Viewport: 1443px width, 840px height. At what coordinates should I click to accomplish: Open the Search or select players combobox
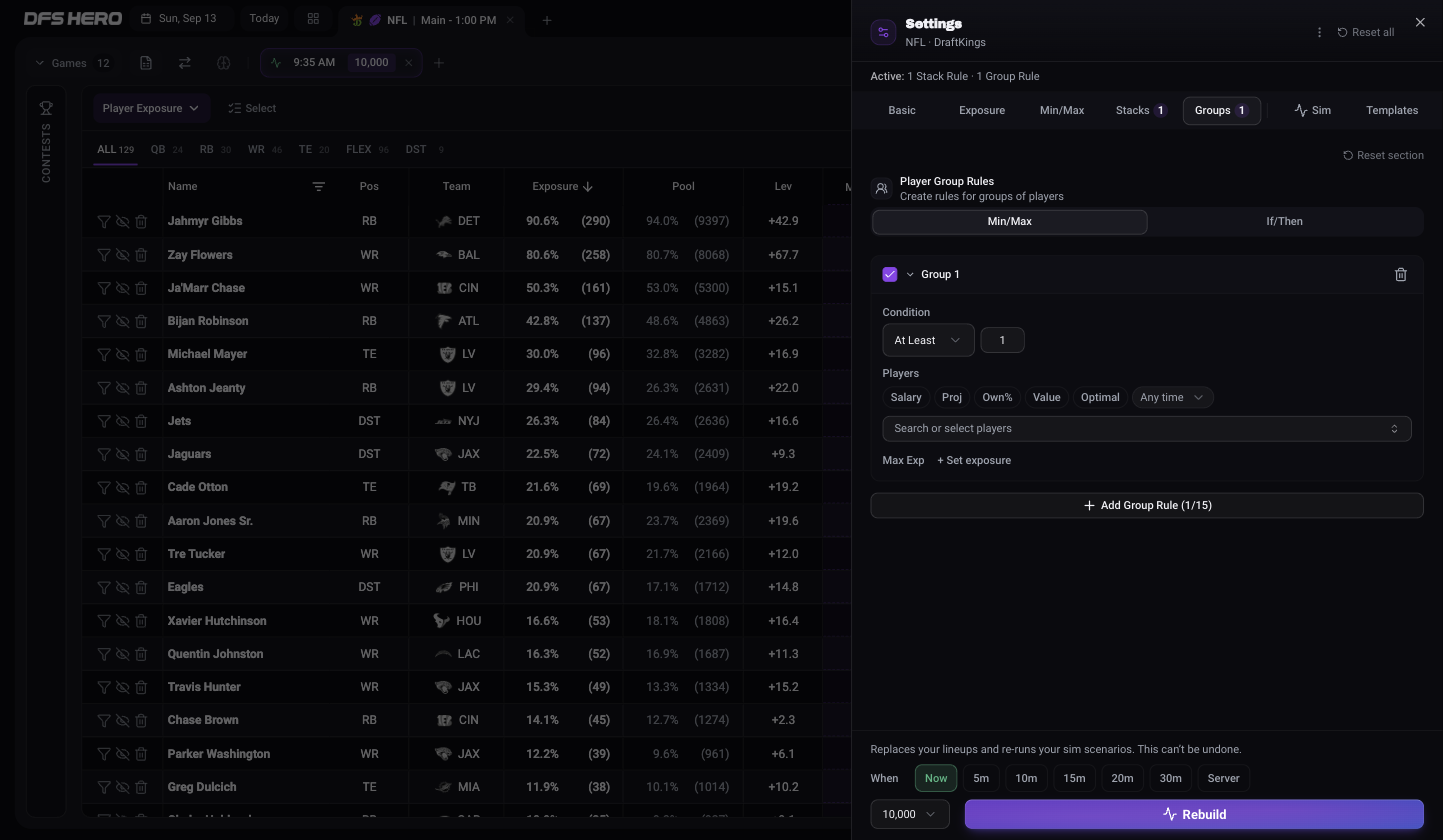[x=1146, y=429]
